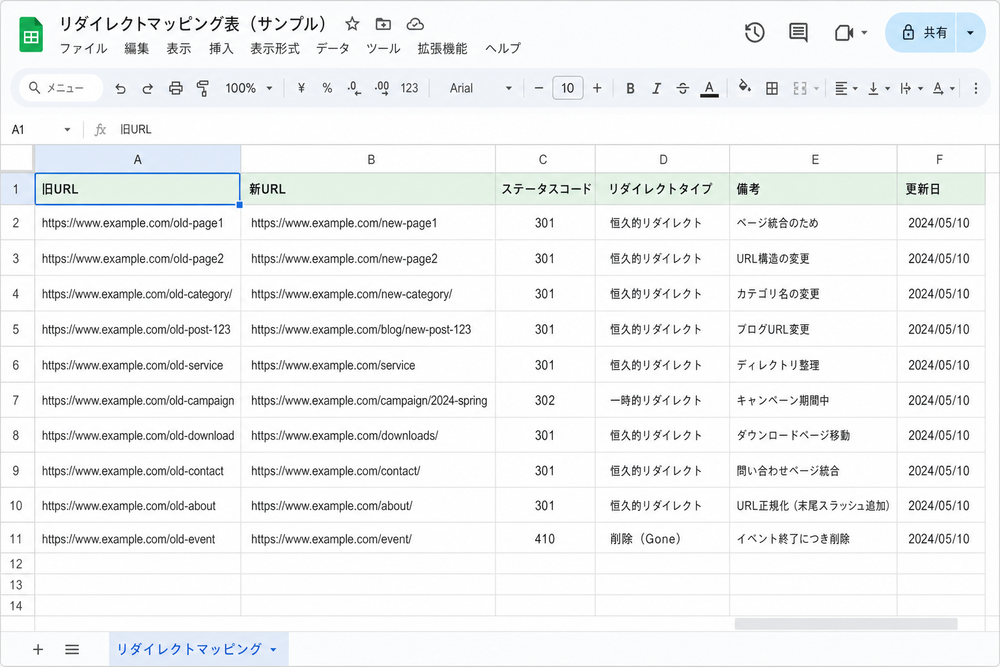
Task: Open the 表示 menu
Action: [x=179, y=48]
